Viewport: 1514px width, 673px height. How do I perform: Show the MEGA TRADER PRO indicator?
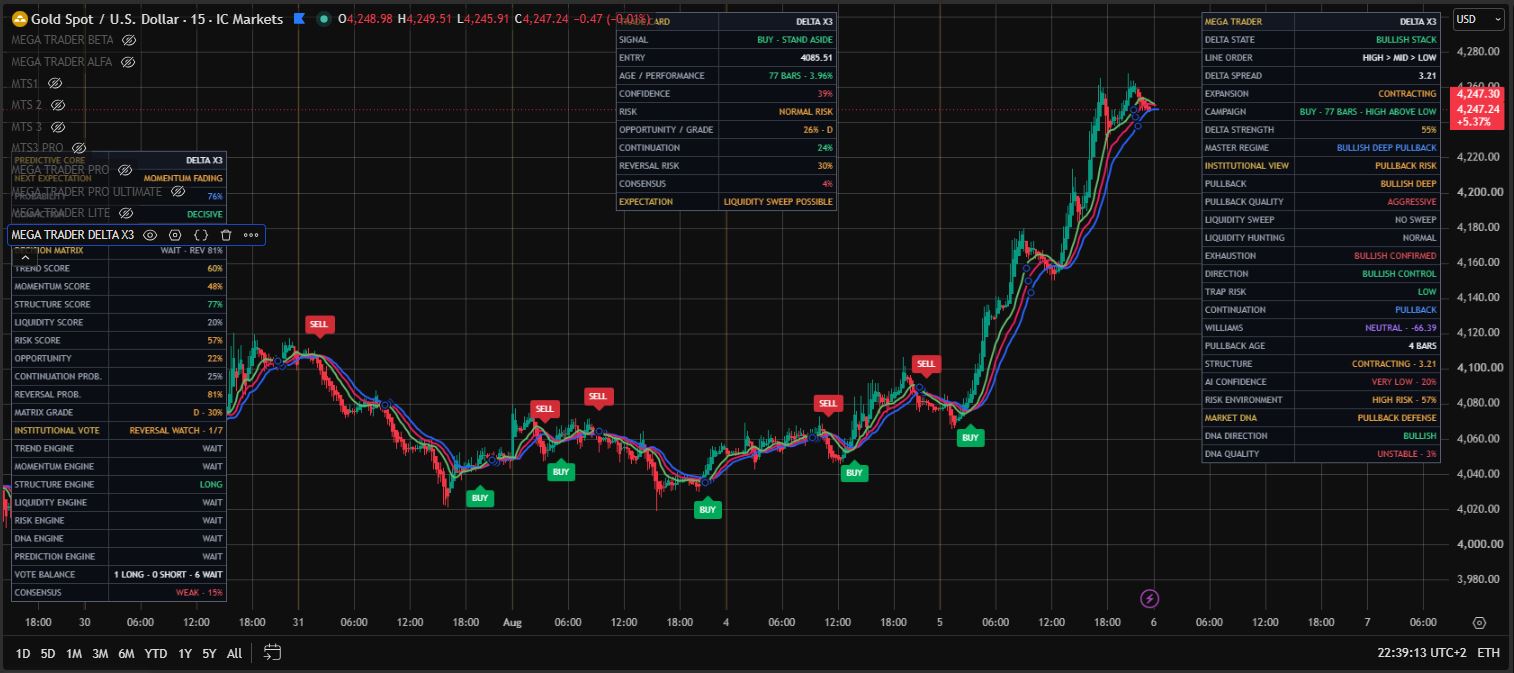pos(125,170)
